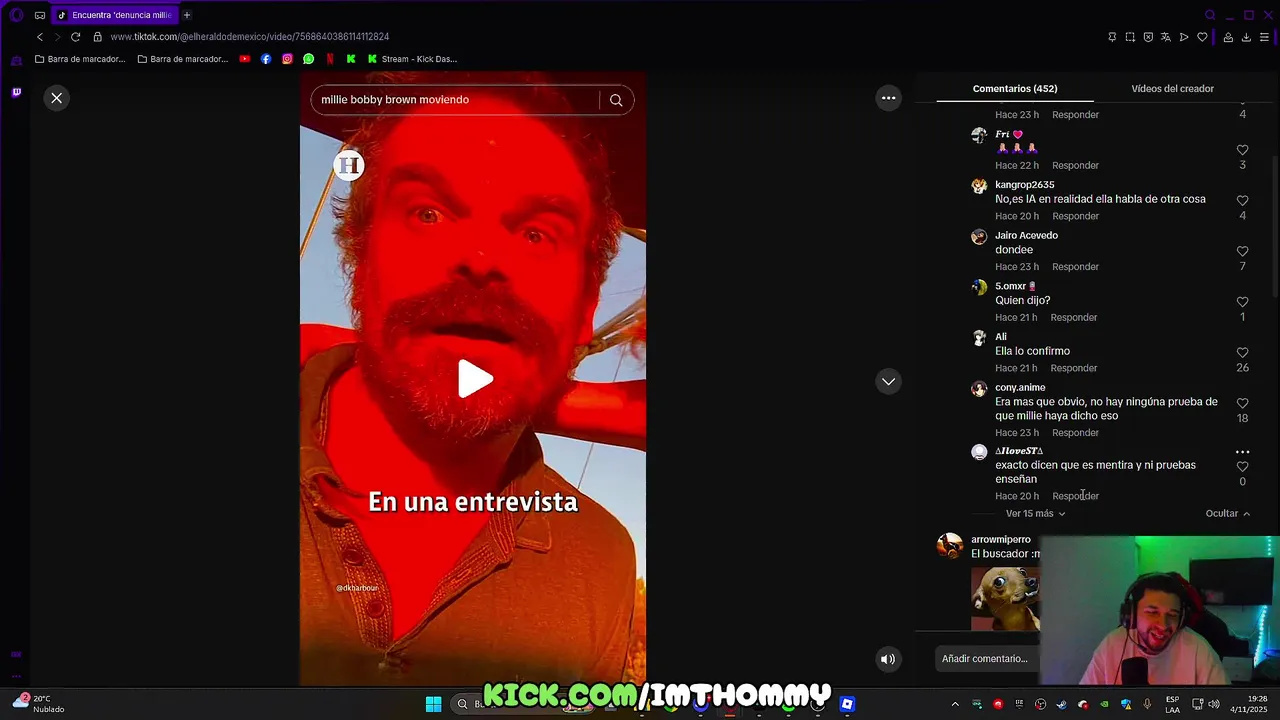Open the Netflix bookmark

330,59
